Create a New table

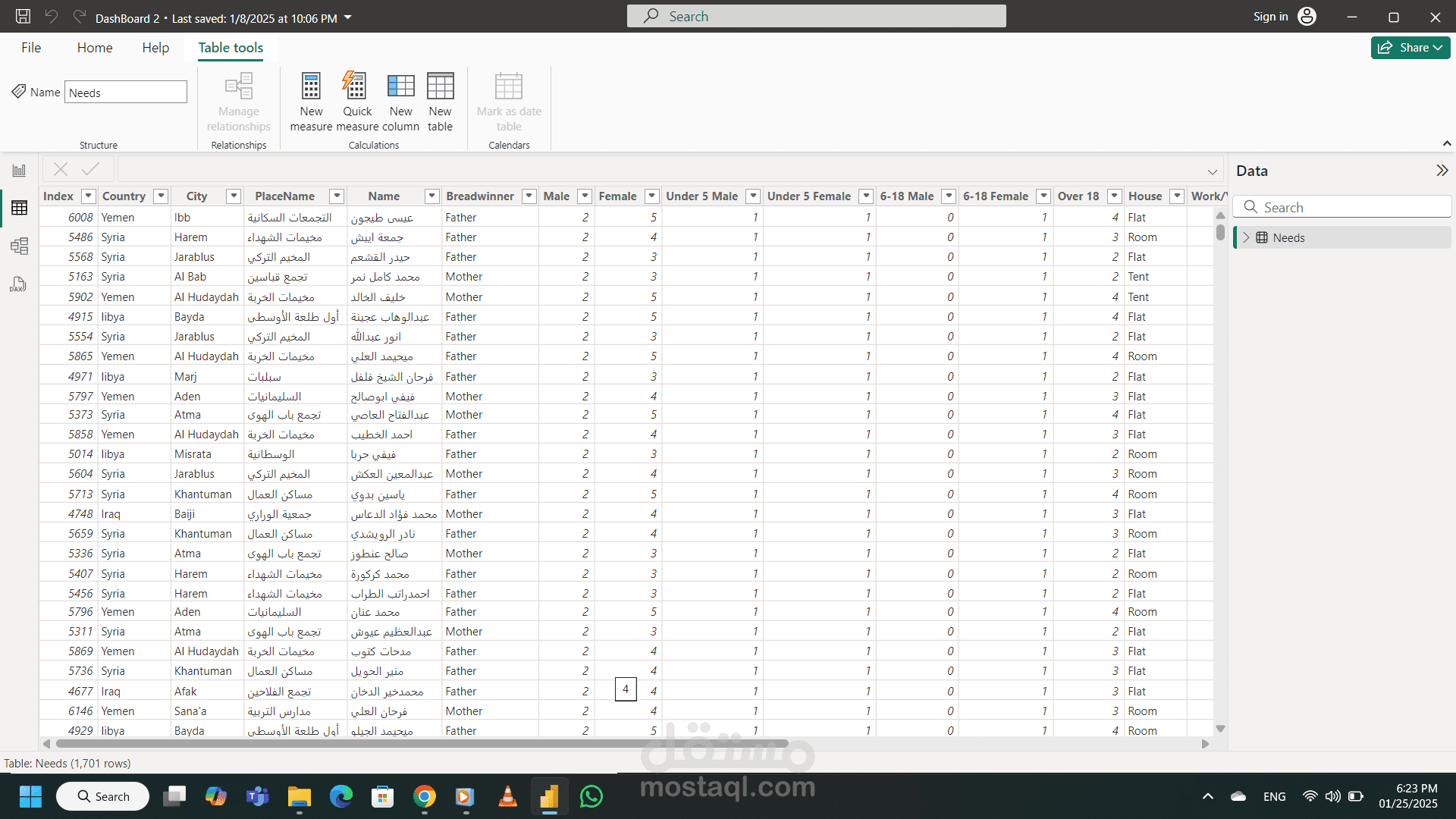[440, 87]
